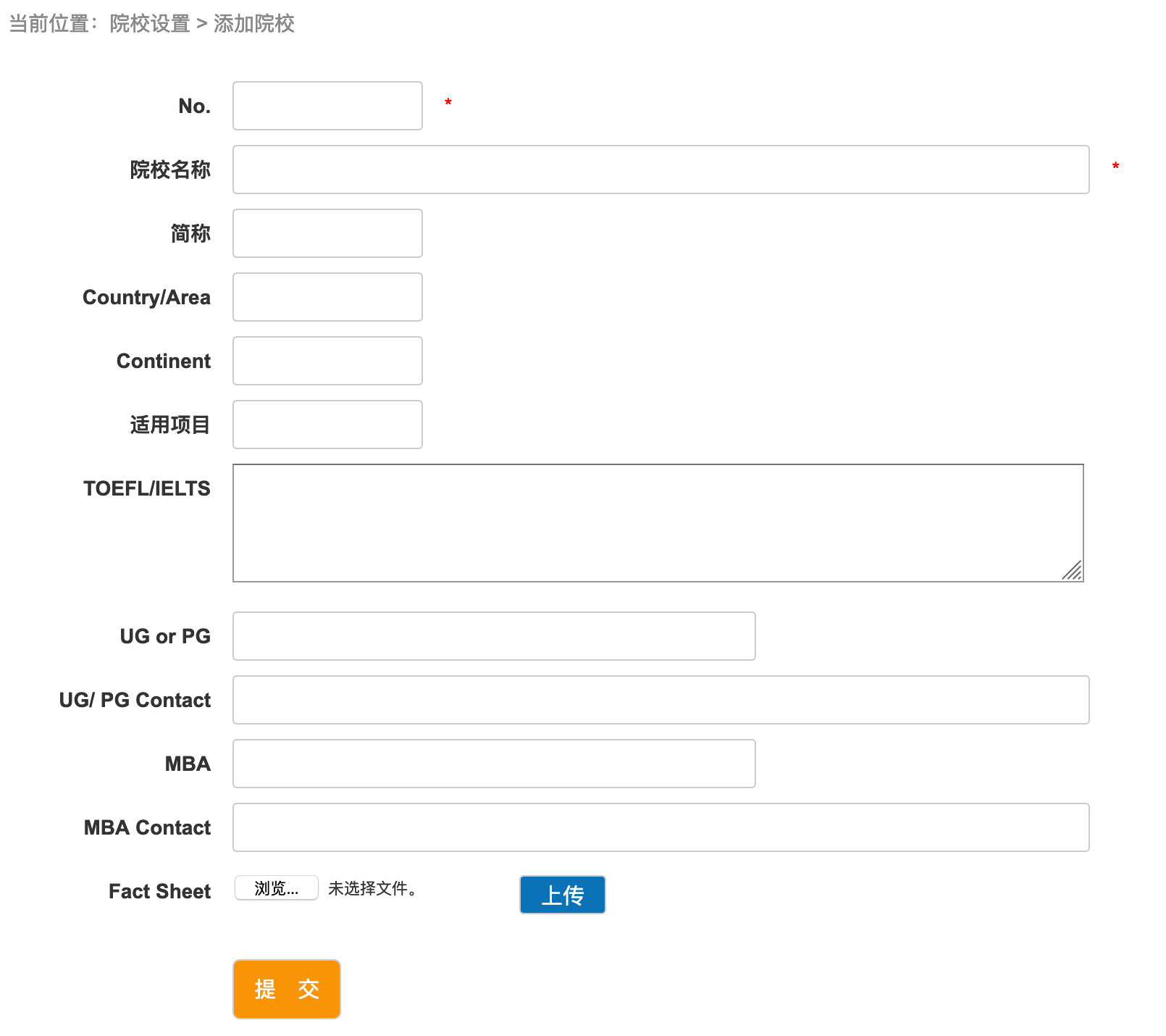The height and width of the screenshot is (1036, 1166).
Task: Click the Fact Sheet label
Action: [x=159, y=891]
